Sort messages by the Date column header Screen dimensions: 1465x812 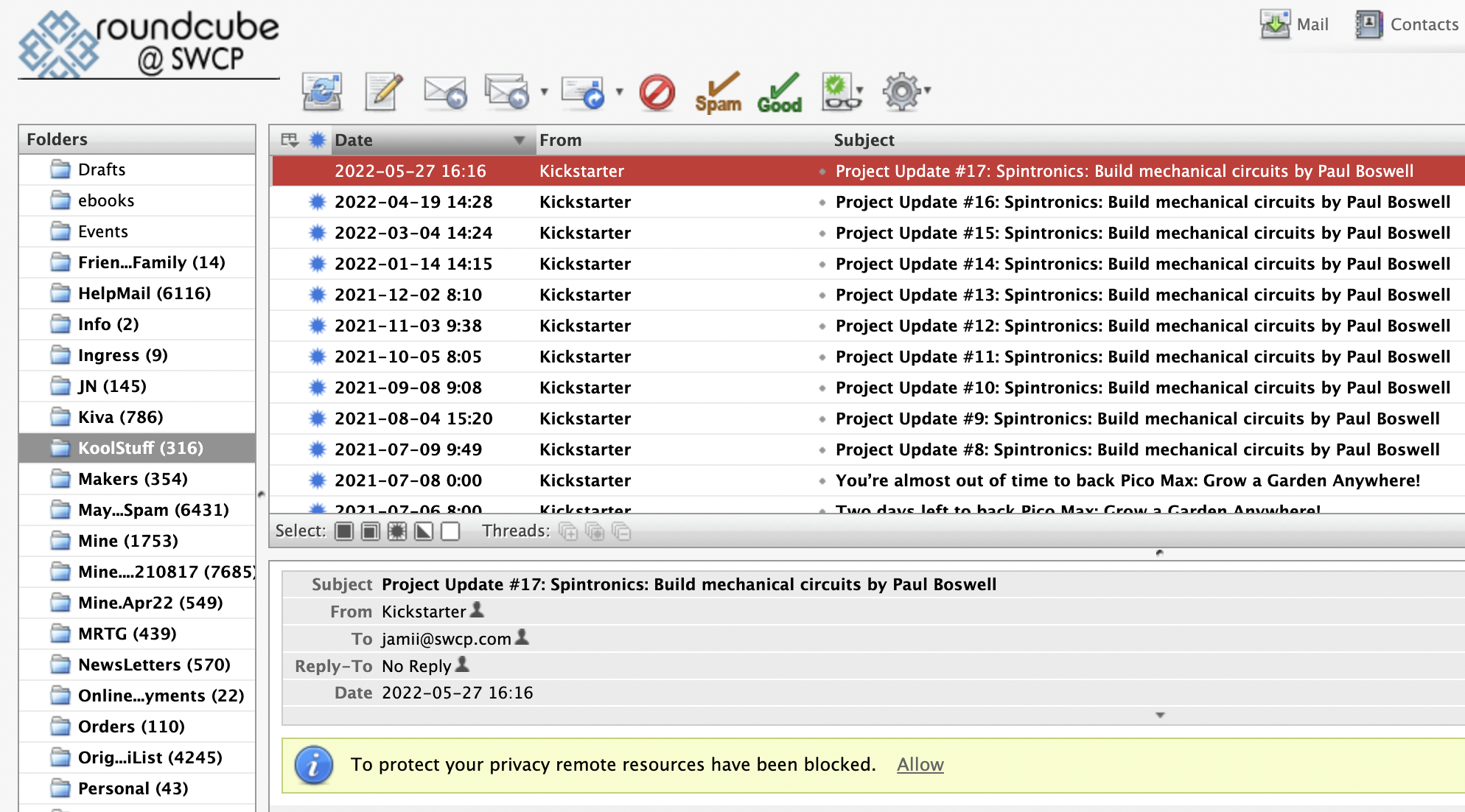pyautogui.click(x=354, y=140)
